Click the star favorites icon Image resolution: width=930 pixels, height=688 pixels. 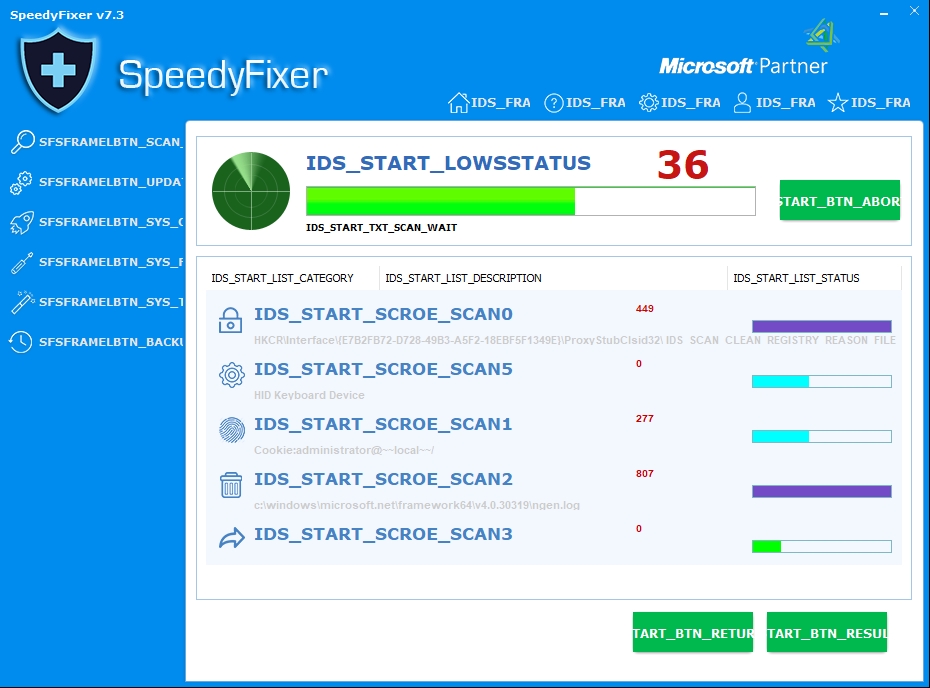[x=837, y=103]
